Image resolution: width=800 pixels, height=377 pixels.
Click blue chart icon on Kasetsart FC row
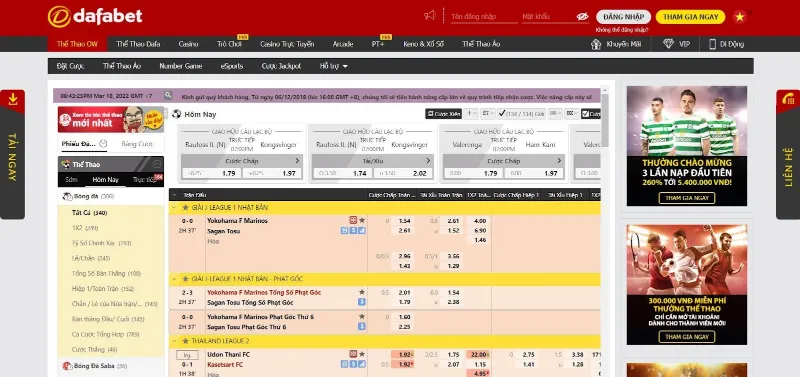pos(362,364)
